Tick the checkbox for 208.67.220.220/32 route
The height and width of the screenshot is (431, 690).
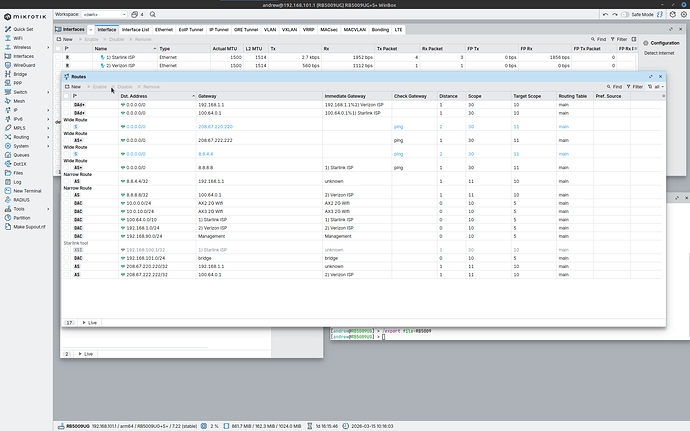click(66, 266)
